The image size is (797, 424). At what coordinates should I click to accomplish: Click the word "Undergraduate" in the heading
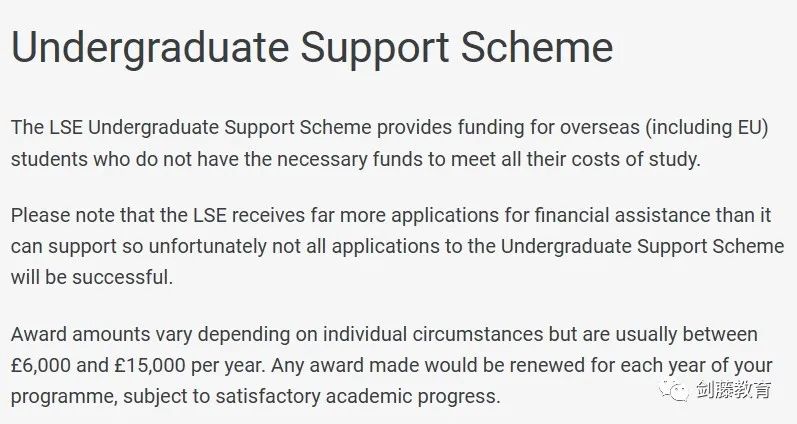tap(150, 49)
